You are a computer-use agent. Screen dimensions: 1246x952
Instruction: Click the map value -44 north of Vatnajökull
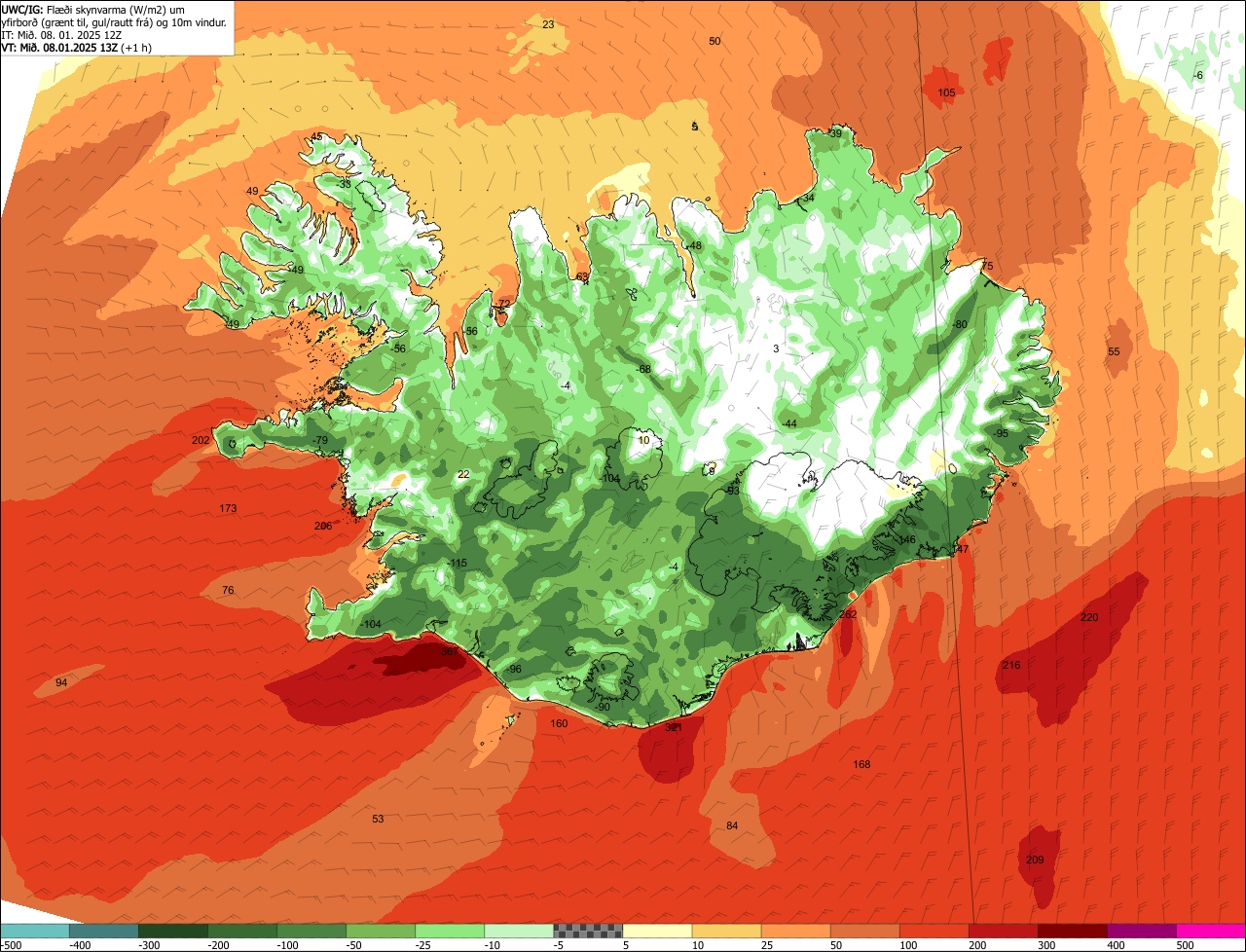(788, 423)
